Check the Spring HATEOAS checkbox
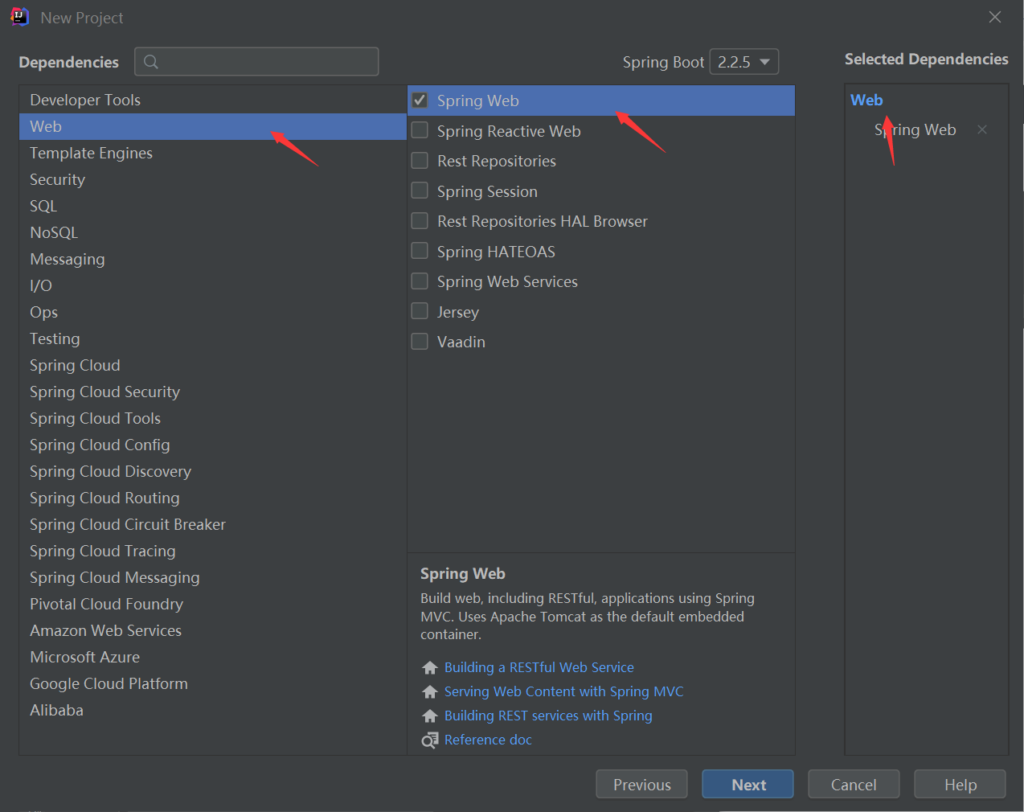 point(420,252)
